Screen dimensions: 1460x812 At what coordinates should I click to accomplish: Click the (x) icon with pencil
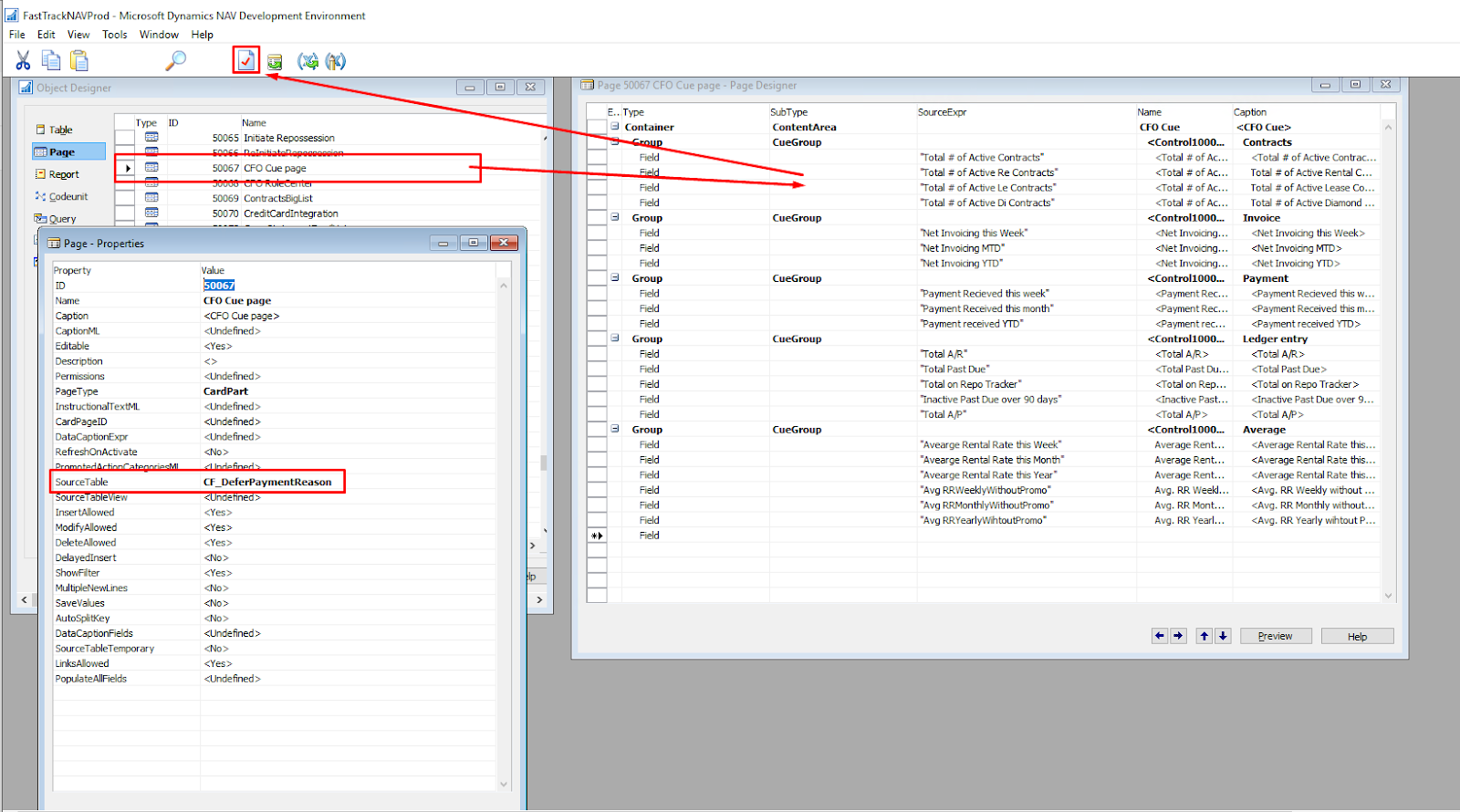coord(336,61)
